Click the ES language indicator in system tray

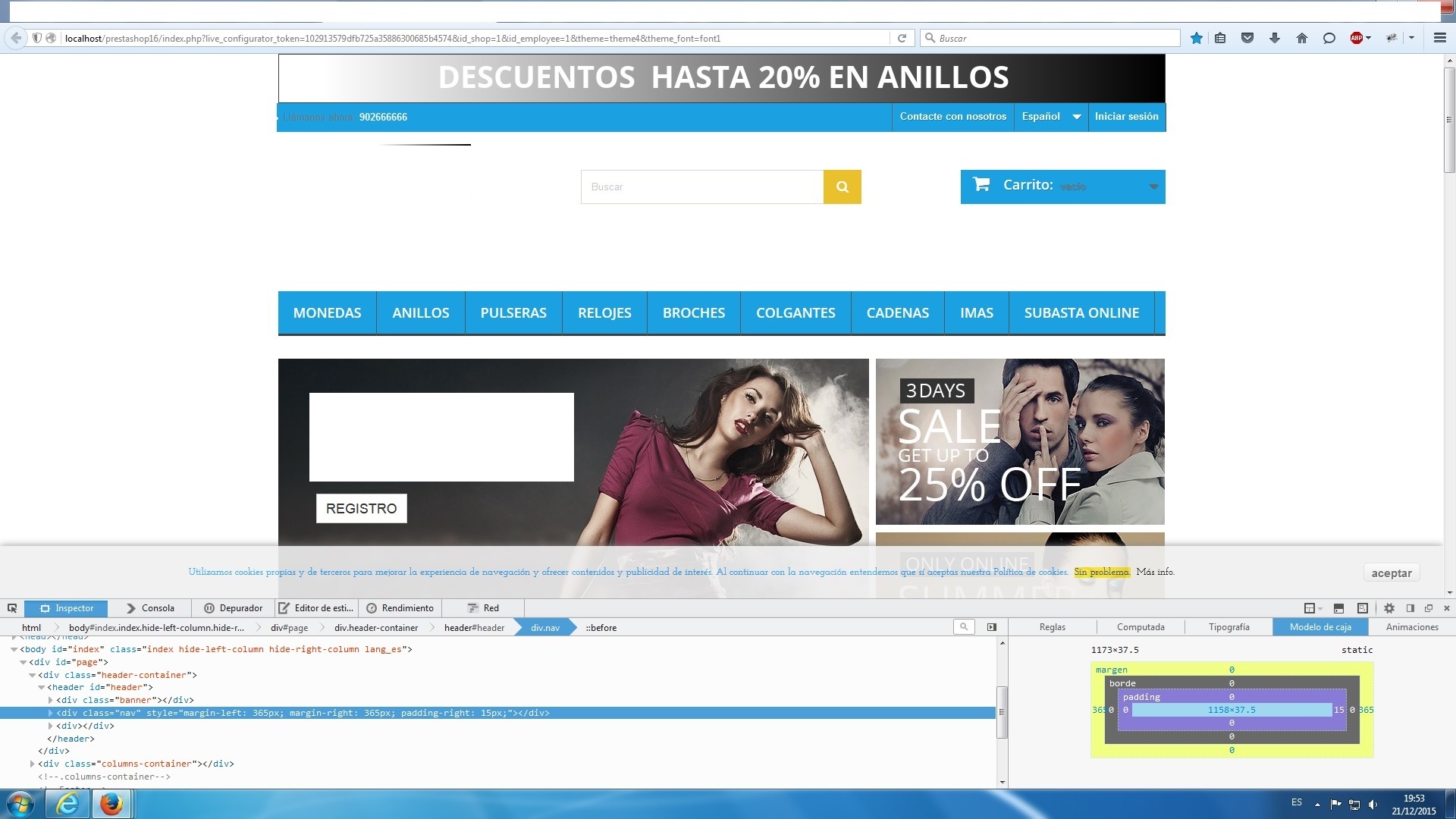1297,802
